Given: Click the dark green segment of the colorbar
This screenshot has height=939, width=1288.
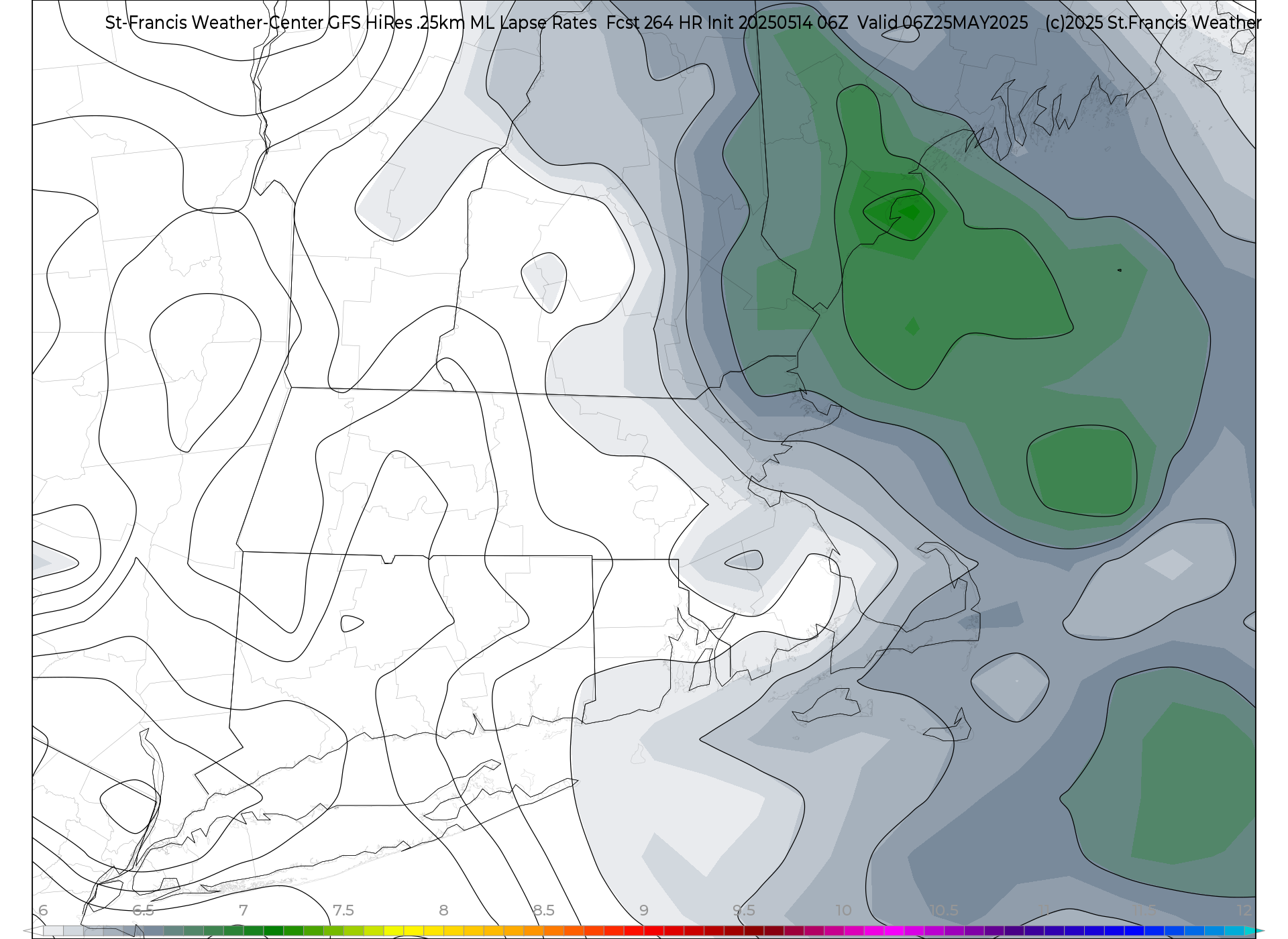Looking at the screenshot, I should 273,931.
